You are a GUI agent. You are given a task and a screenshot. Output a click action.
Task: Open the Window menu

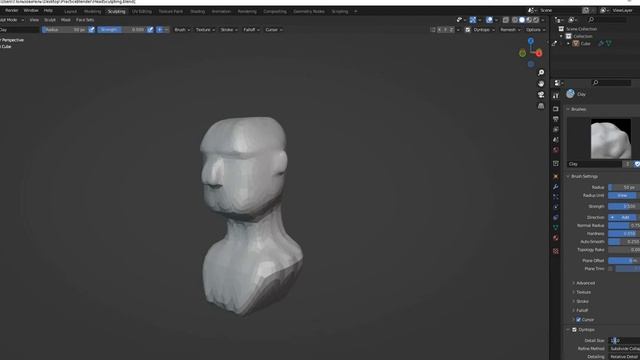coord(31,11)
